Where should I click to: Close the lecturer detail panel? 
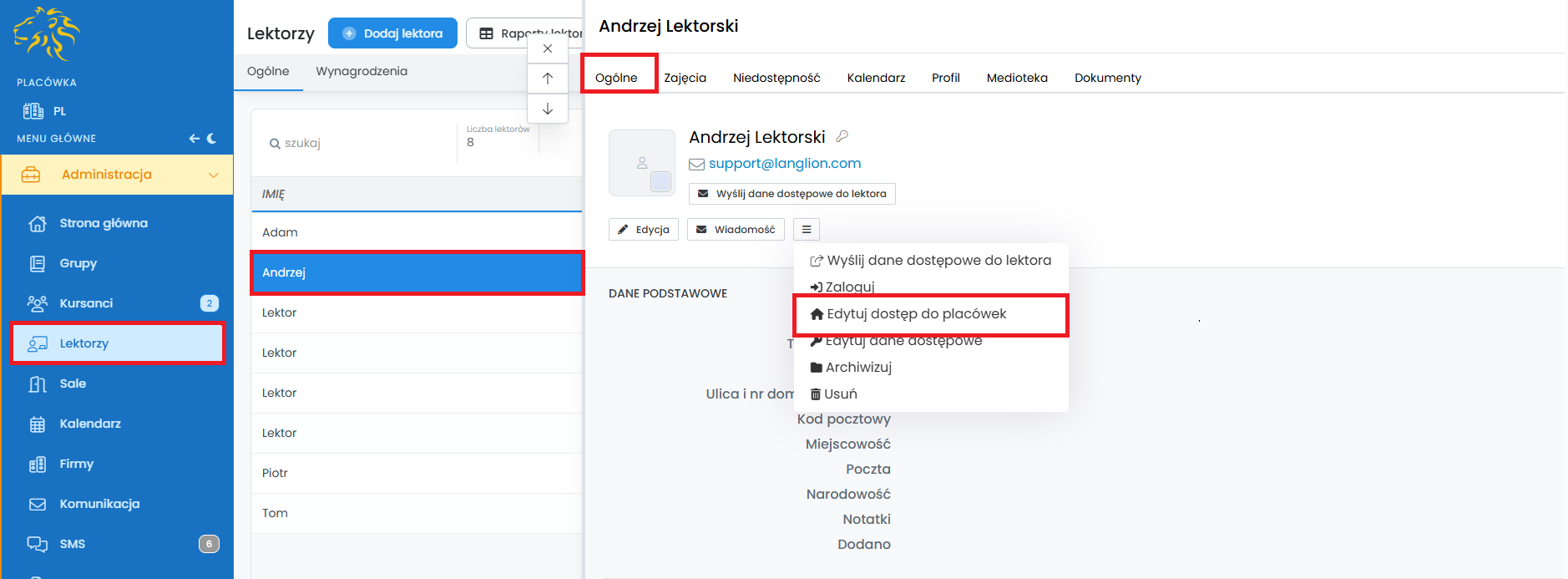point(548,48)
